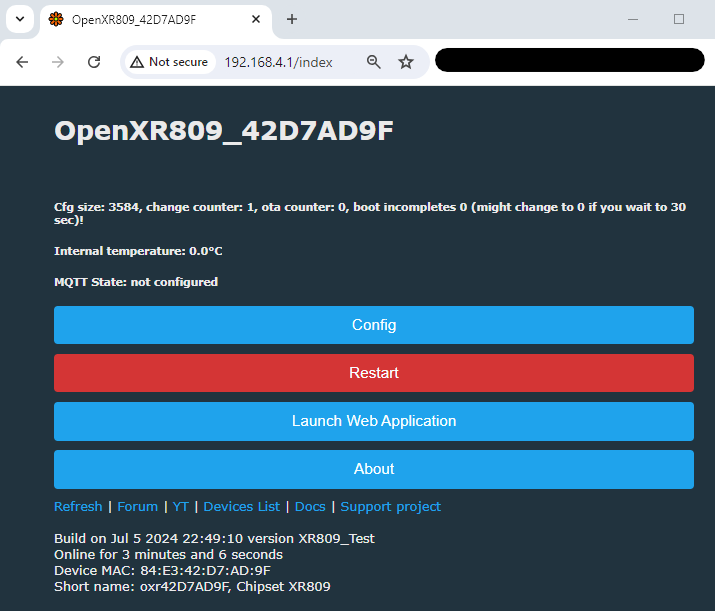Maximize the browser window
Image resolution: width=715 pixels, height=611 pixels.
coord(679,19)
